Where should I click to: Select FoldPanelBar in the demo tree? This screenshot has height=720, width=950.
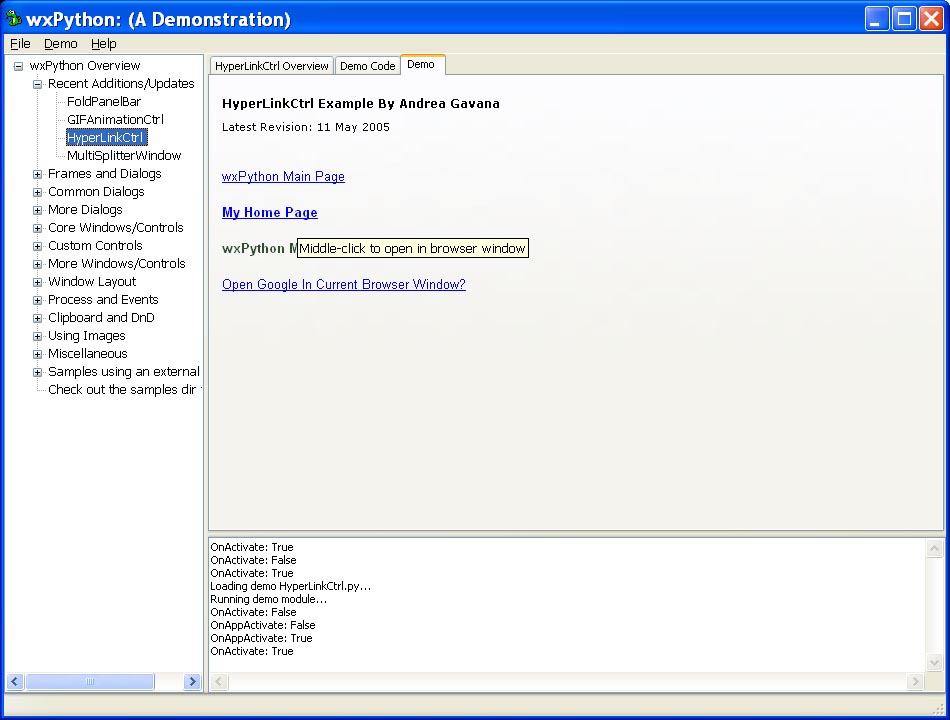point(104,102)
